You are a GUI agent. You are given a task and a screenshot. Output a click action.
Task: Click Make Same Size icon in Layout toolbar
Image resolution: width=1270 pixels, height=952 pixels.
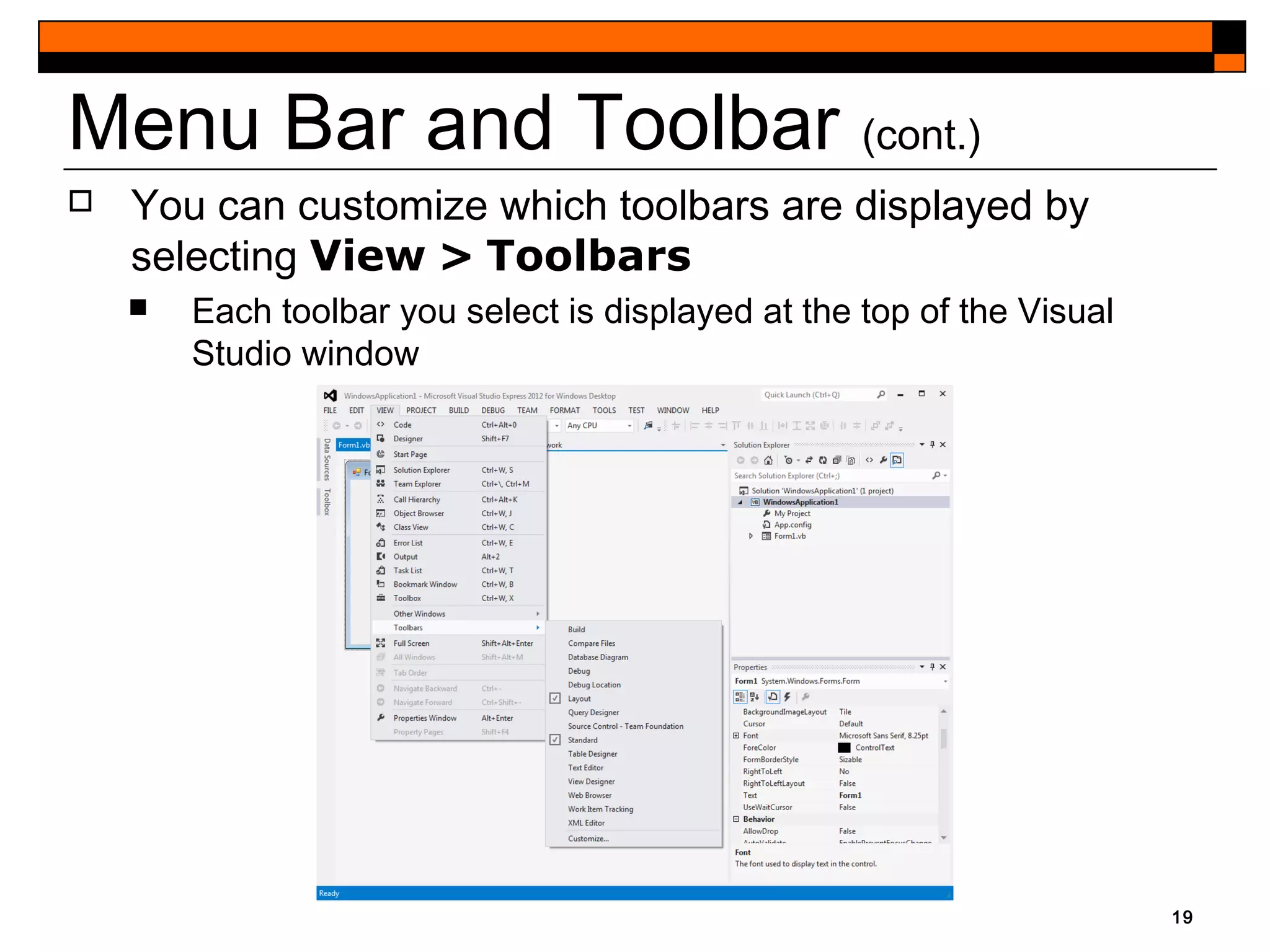tap(810, 426)
